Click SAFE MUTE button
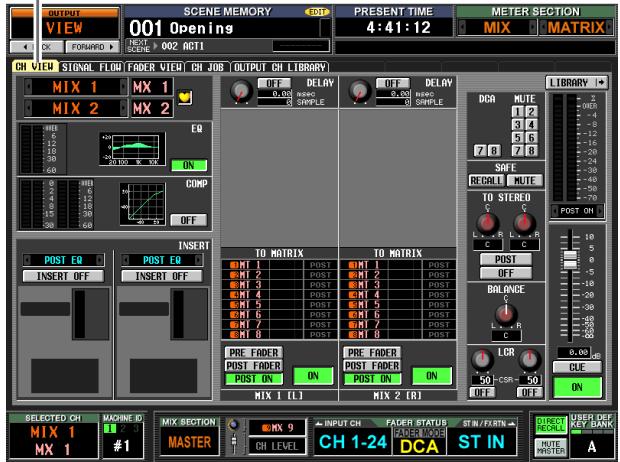Viewport: 620px width, 462px height. point(524,180)
